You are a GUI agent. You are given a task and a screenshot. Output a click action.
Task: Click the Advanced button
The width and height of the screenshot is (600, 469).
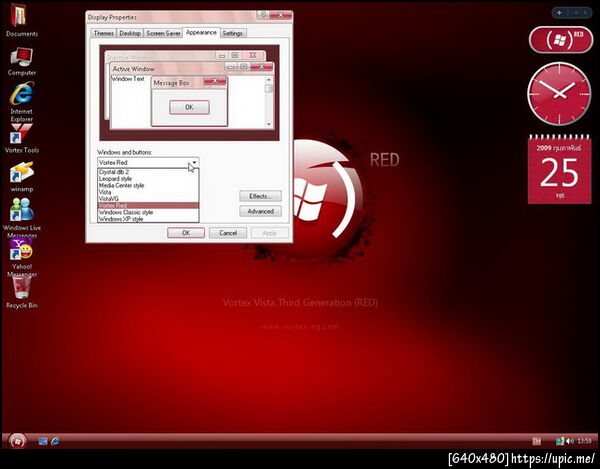pyautogui.click(x=260, y=211)
